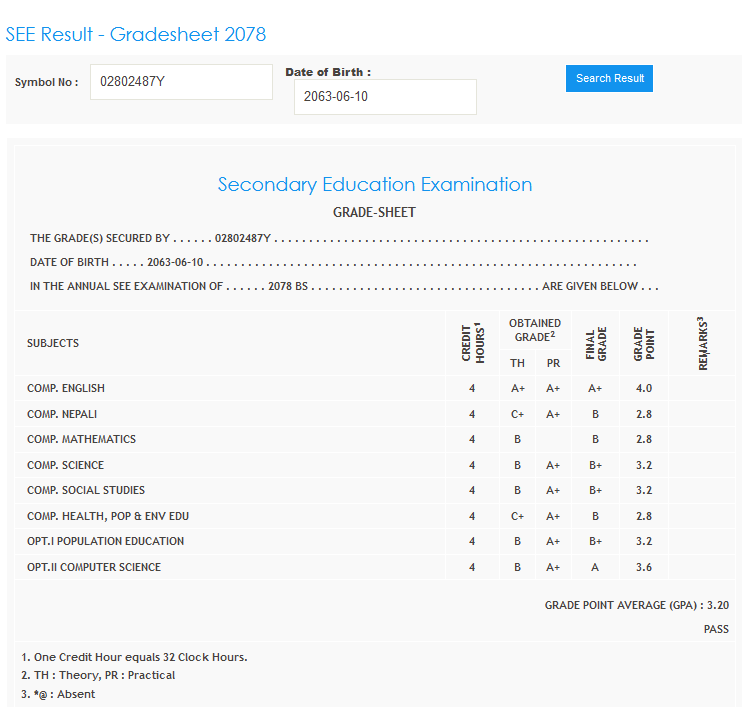
Task: Click the Date of Birth input field
Action: point(384,97)
